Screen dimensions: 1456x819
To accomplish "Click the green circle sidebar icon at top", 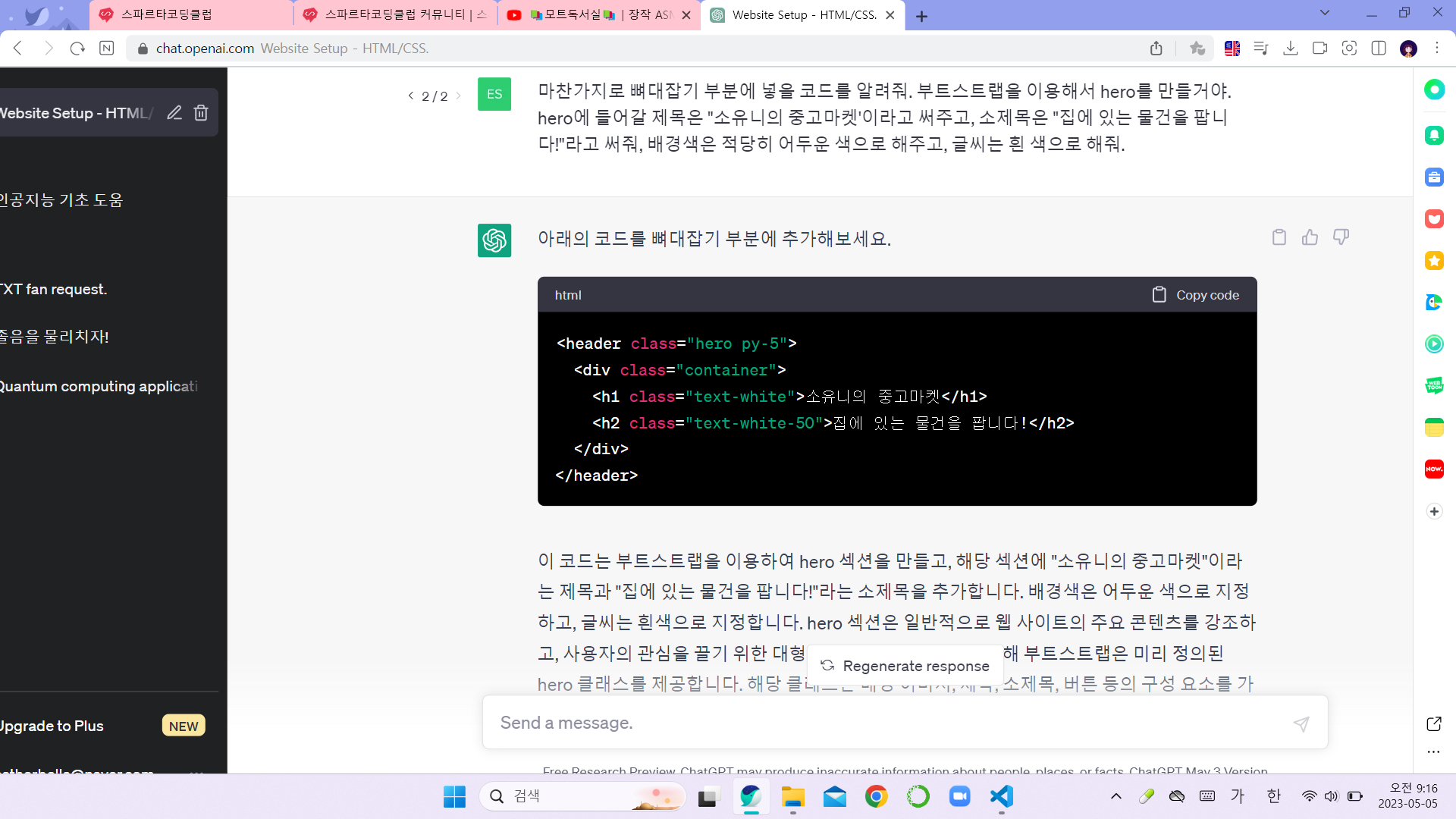I will pos(1434,89).
